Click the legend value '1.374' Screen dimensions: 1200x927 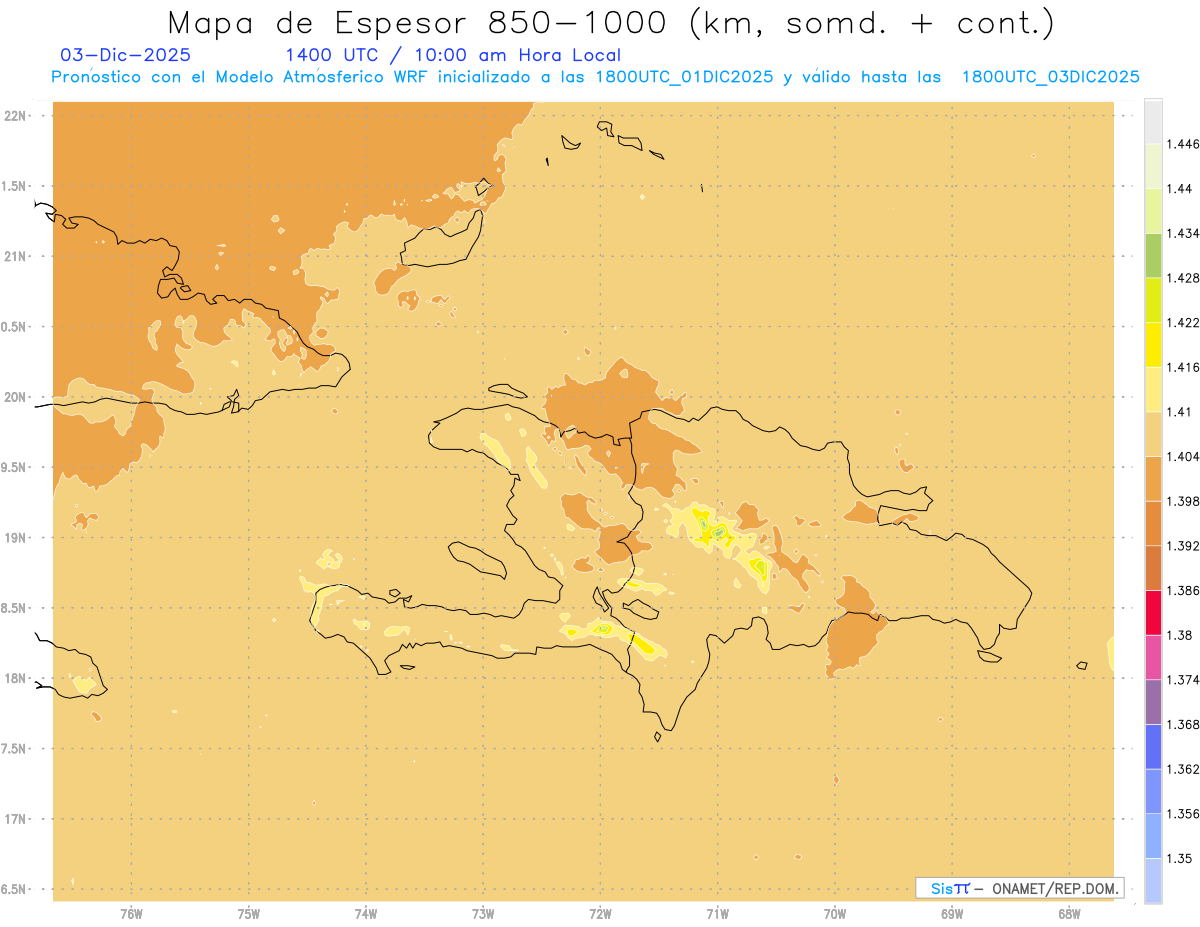click(1183, 680)
